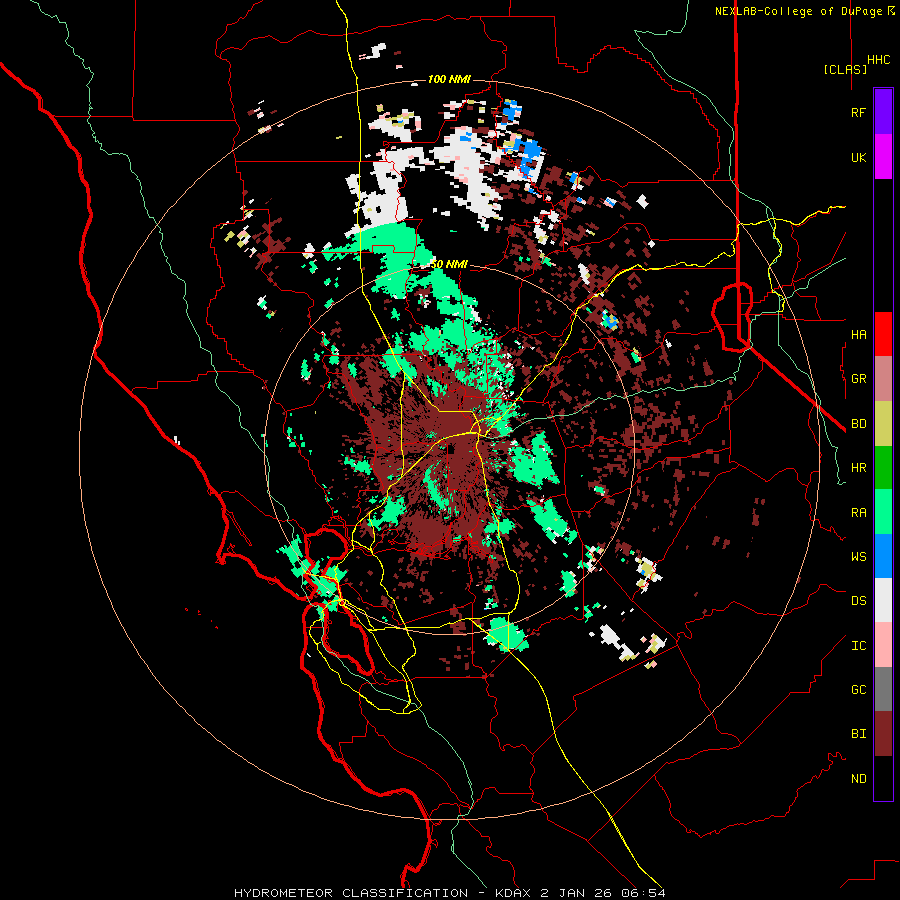
Task: Click the ND legend label
Action: [x=858, y=779]
